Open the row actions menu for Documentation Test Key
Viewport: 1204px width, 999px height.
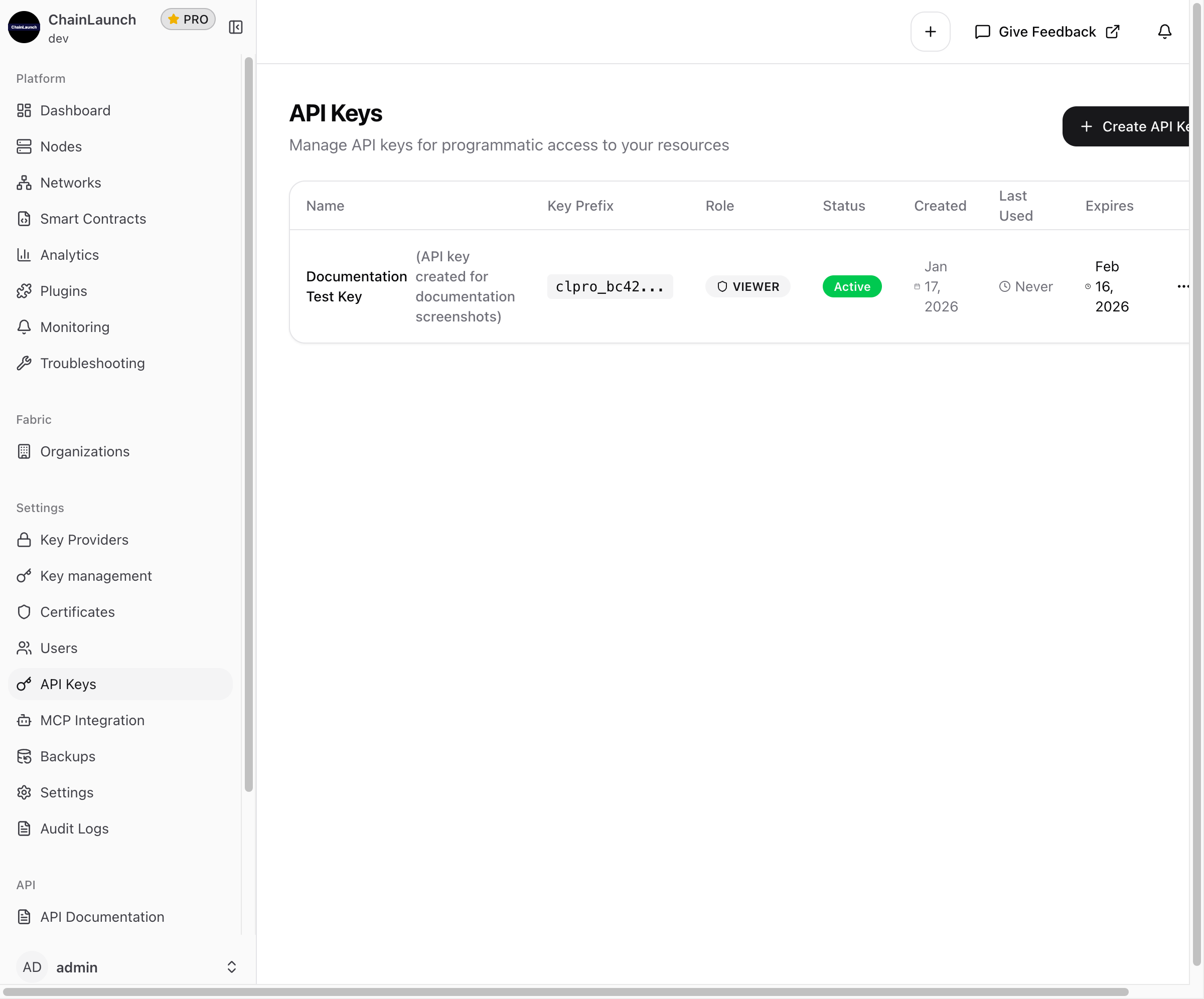(1182, 286)
